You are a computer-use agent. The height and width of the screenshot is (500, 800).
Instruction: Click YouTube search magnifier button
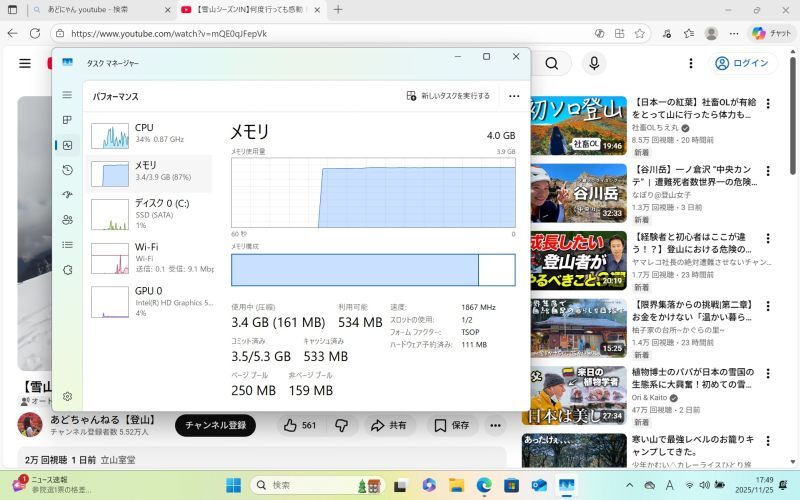(551, 63)
